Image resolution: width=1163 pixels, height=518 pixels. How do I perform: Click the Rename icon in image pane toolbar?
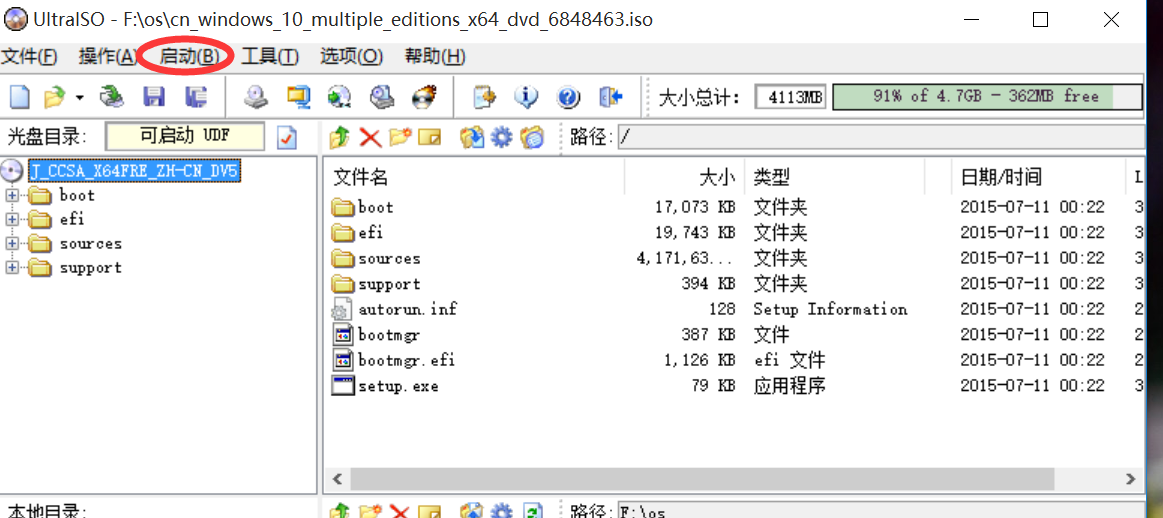pyautogui.click(x=429, y=137)
